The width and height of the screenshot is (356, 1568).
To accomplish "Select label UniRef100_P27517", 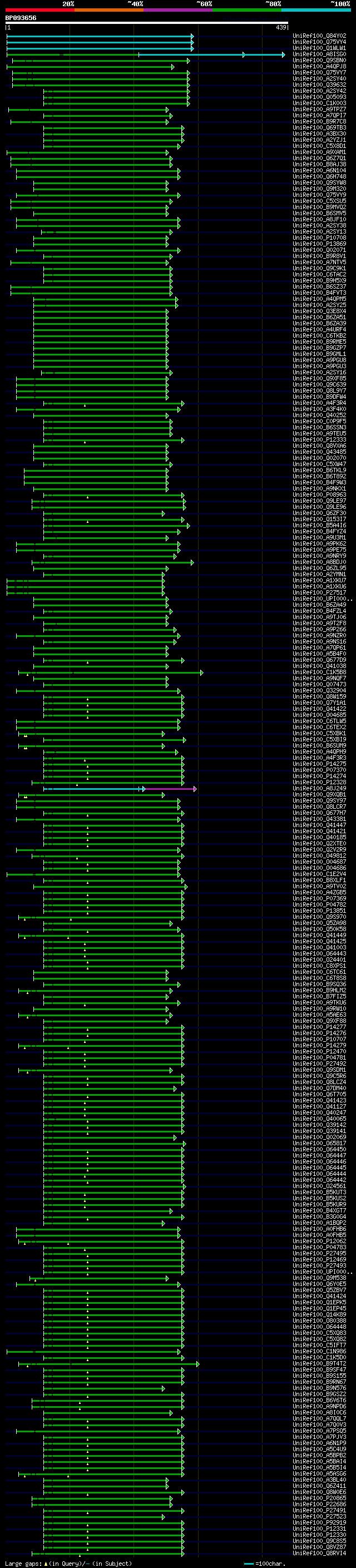I will pyautogui.click(x=319, y=592).
